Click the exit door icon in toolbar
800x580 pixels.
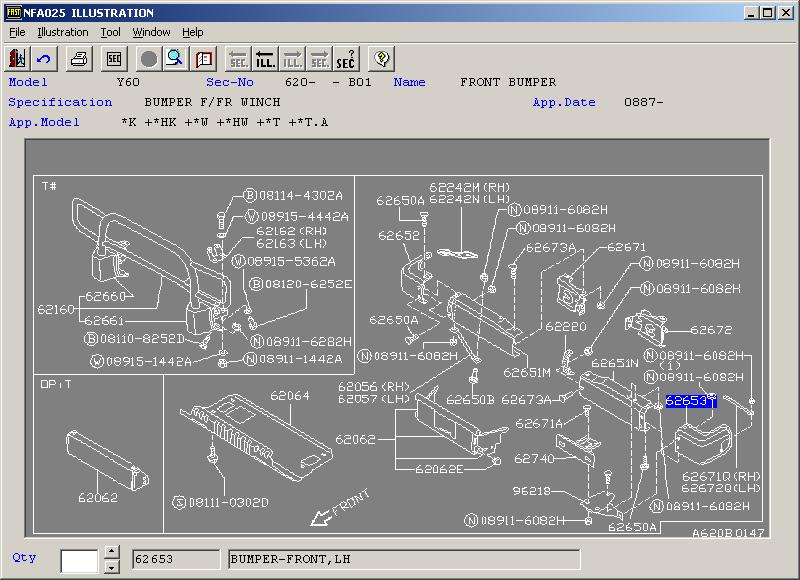(18, 59)
